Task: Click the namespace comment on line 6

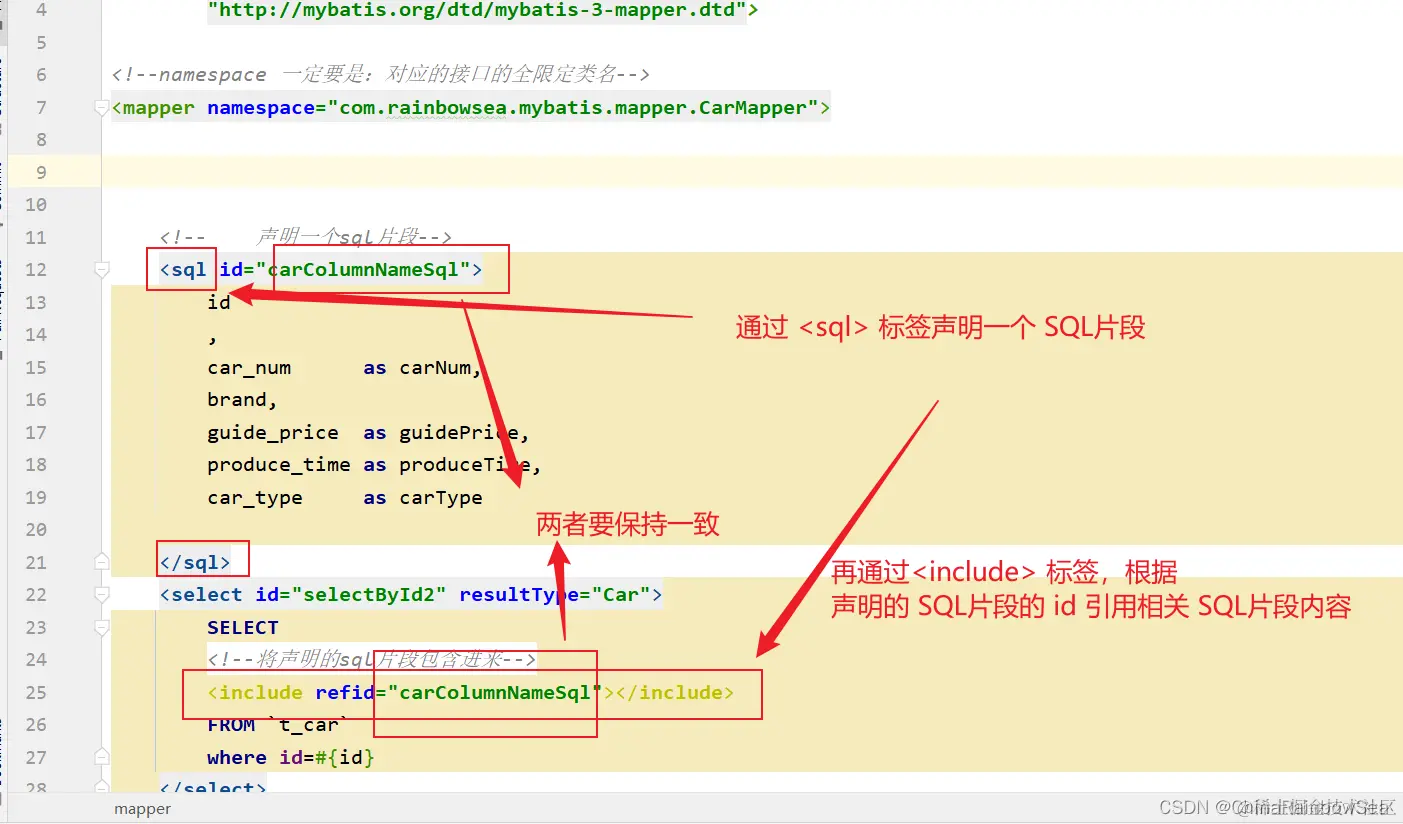Action: click(x=381, y=75)
